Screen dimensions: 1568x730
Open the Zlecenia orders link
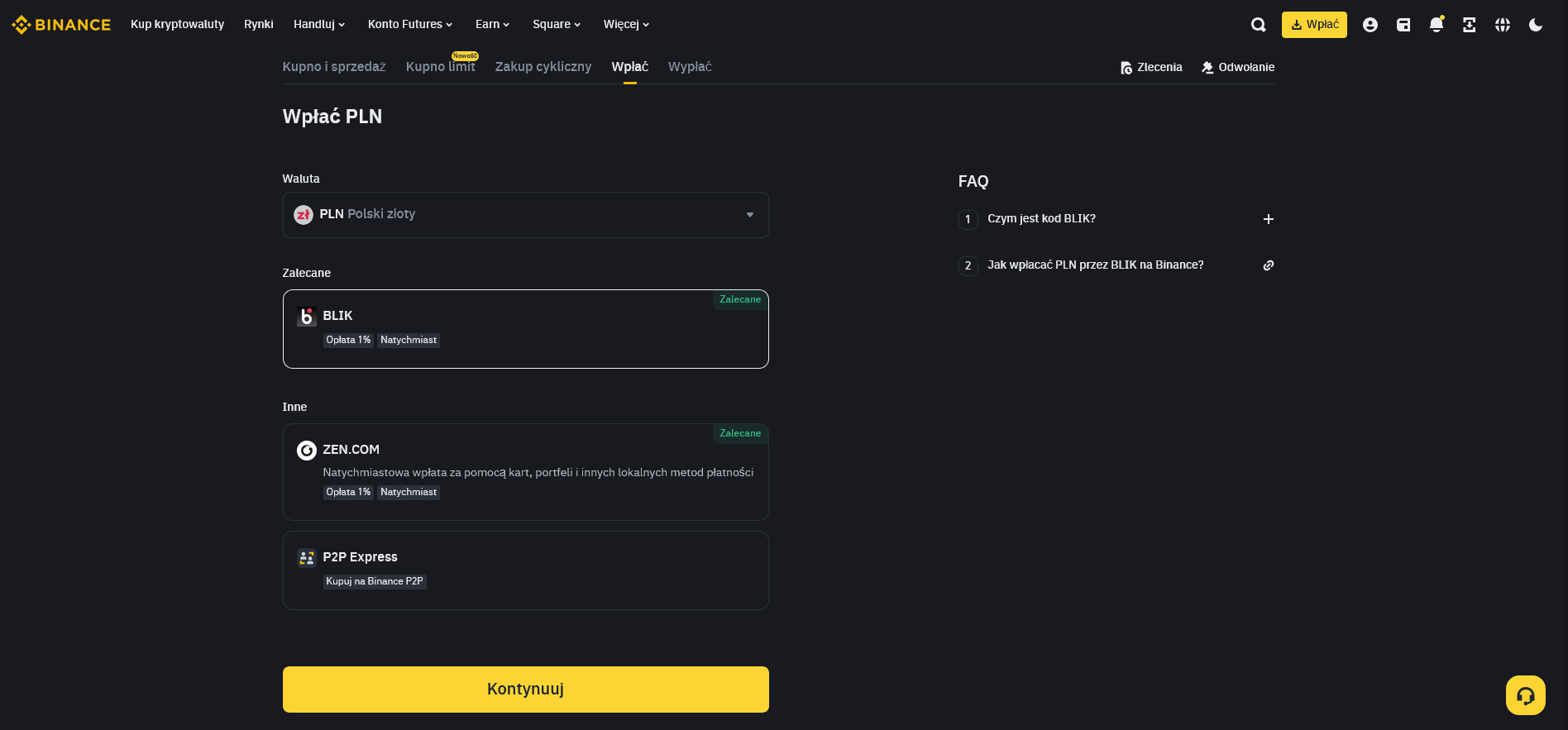click(x=1151, y=68)
